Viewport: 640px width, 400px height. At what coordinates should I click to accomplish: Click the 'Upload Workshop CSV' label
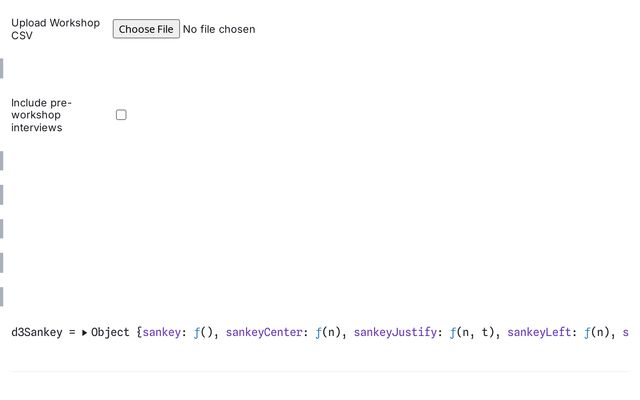[x=56, y=29]
